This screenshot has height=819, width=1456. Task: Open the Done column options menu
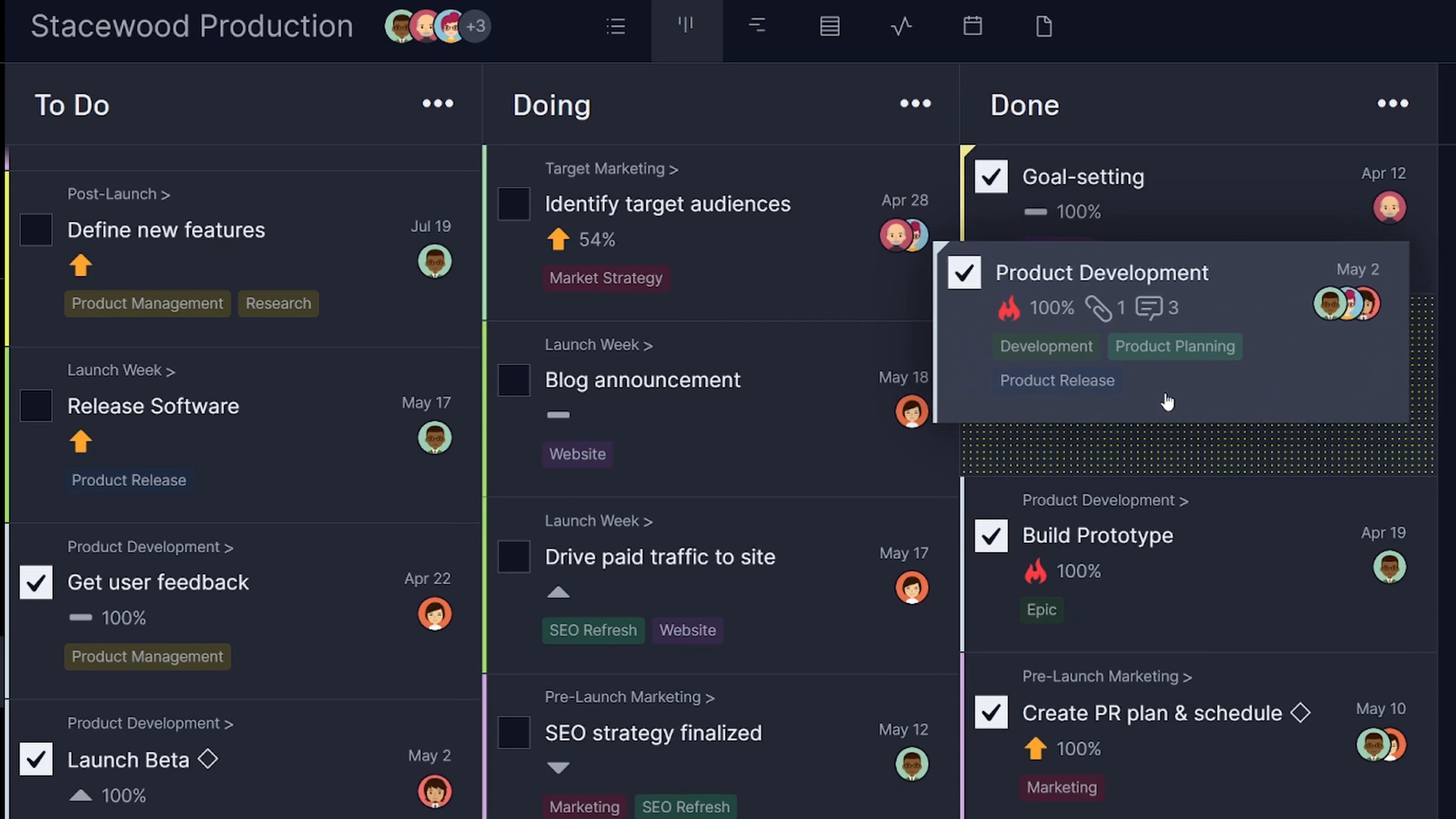(x=1393, y=104)
